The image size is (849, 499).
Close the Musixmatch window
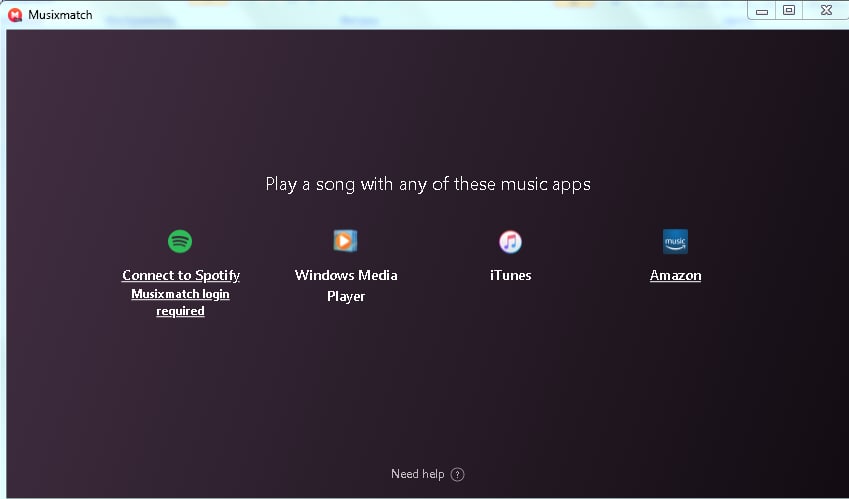(826, 10)
